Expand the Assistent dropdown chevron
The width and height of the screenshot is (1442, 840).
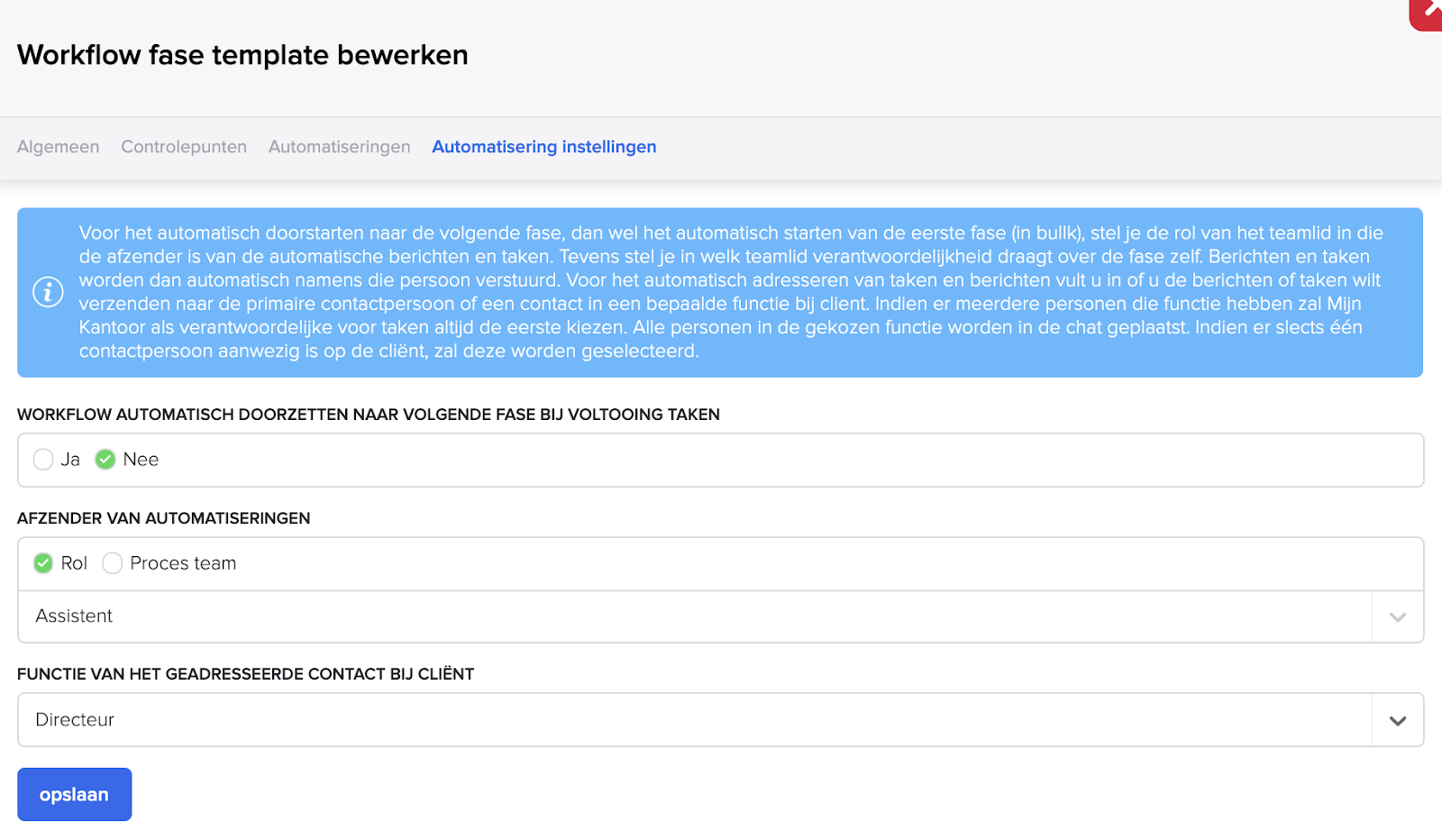(x=1398, y=617)
